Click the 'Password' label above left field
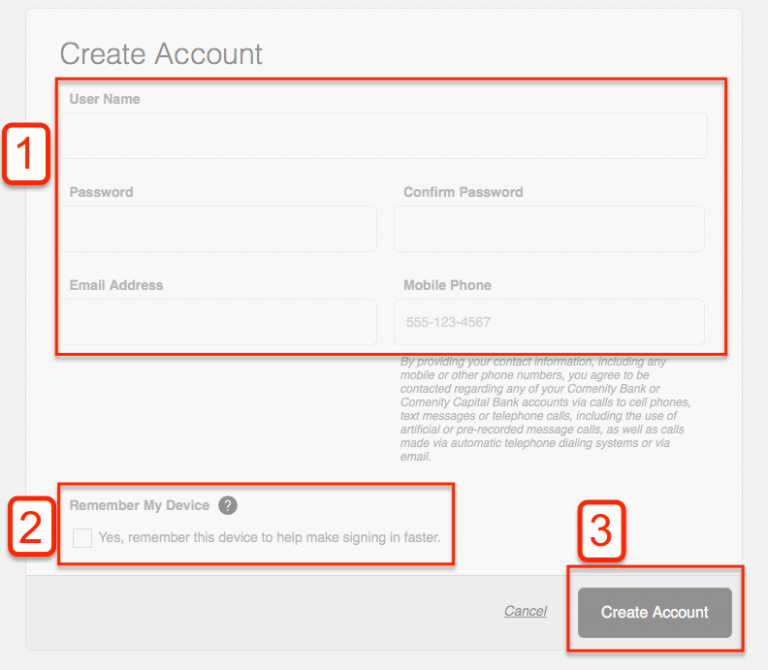This screenshot has width=768, height=670. 101,192
